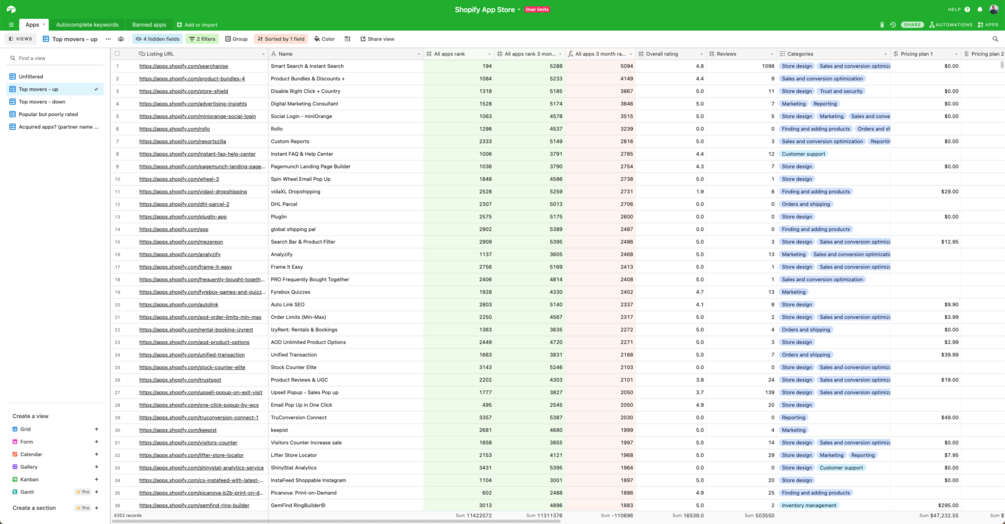This screenshot has width=1005, height=524.
Task: Open the Apps tab dropdown arrow
Action: [44, 25]
